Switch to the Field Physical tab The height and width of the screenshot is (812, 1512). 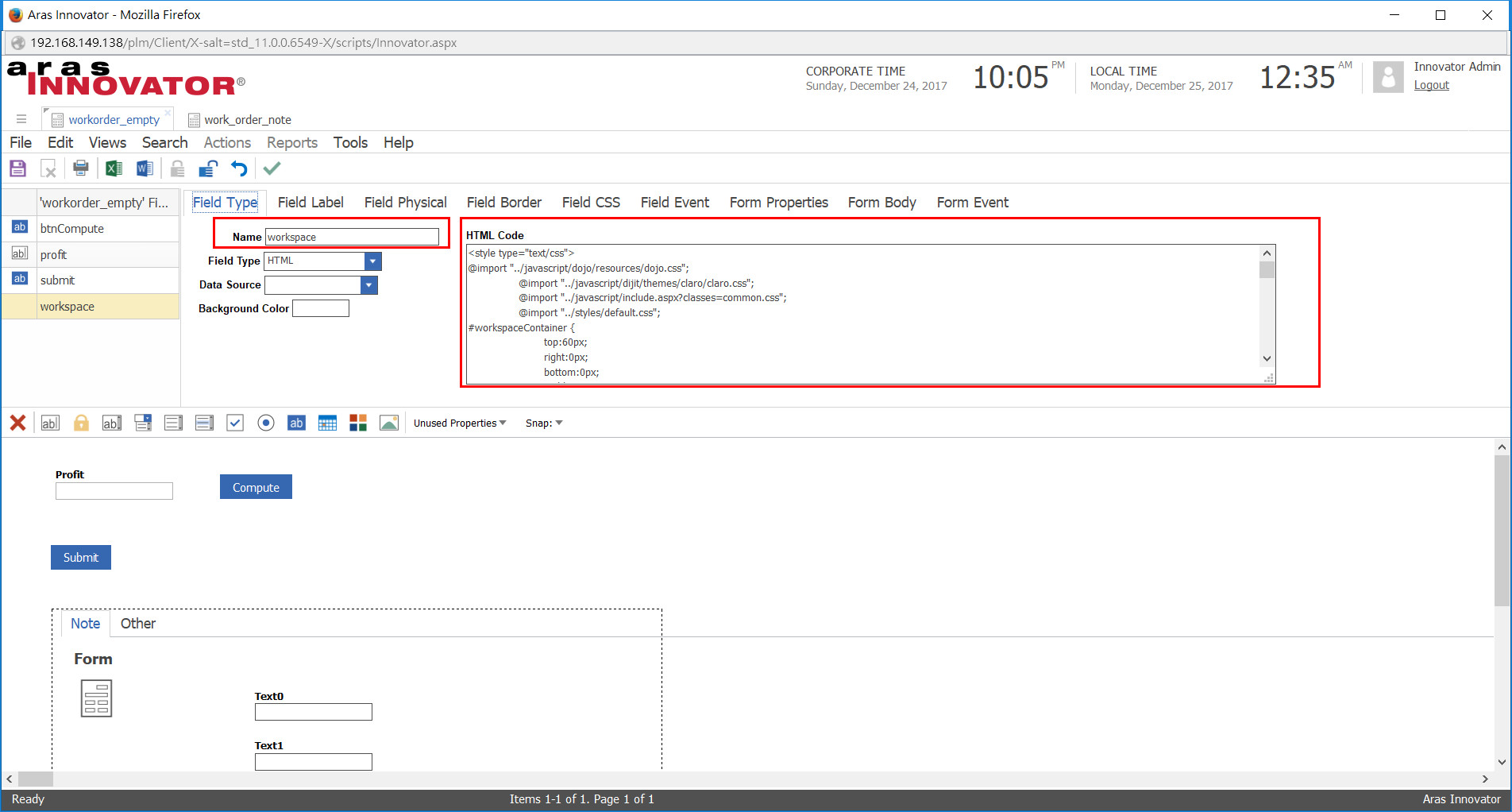point(405,203)
